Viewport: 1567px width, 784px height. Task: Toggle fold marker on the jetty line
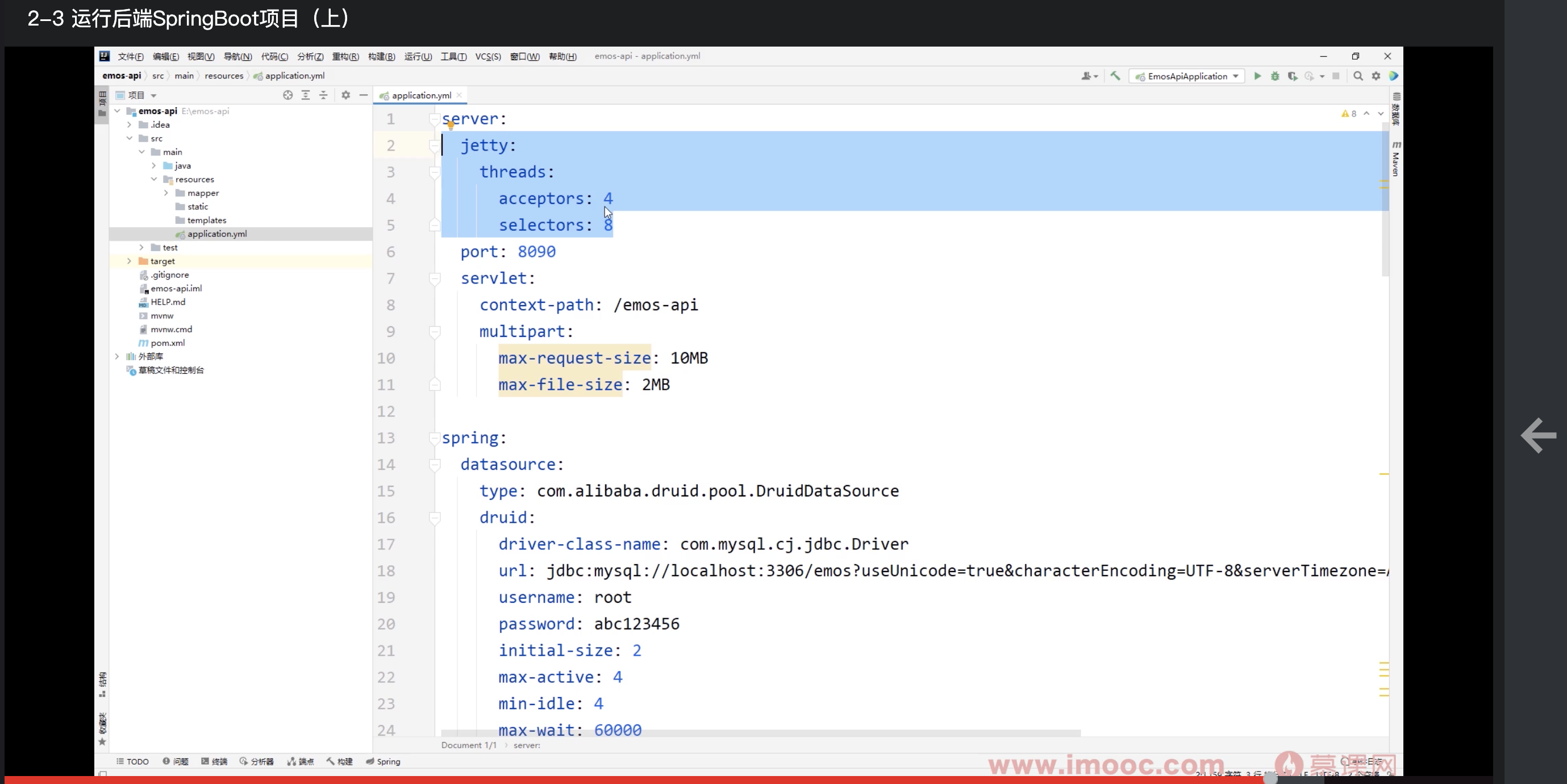coord(434,145)
